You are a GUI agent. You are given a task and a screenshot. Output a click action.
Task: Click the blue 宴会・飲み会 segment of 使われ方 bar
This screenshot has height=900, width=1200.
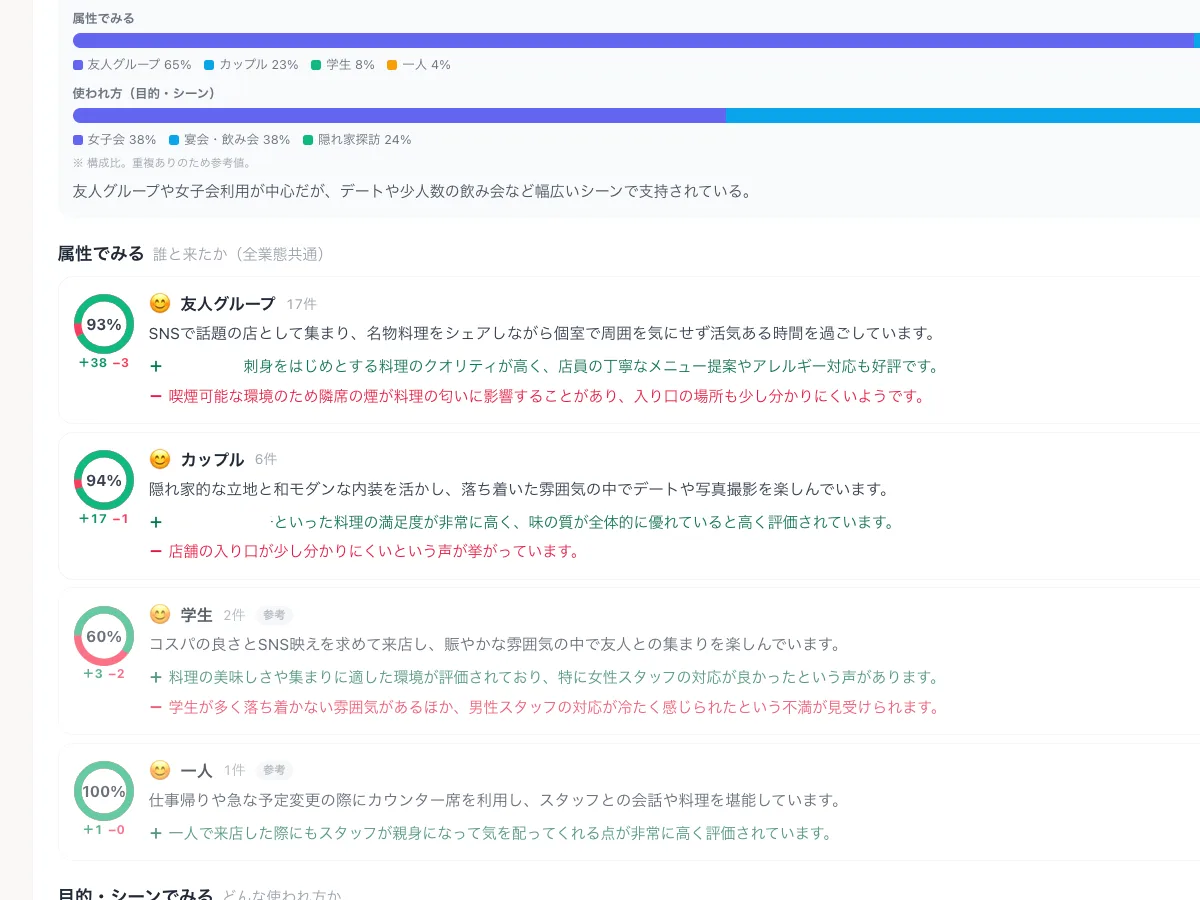coord(963,116)
